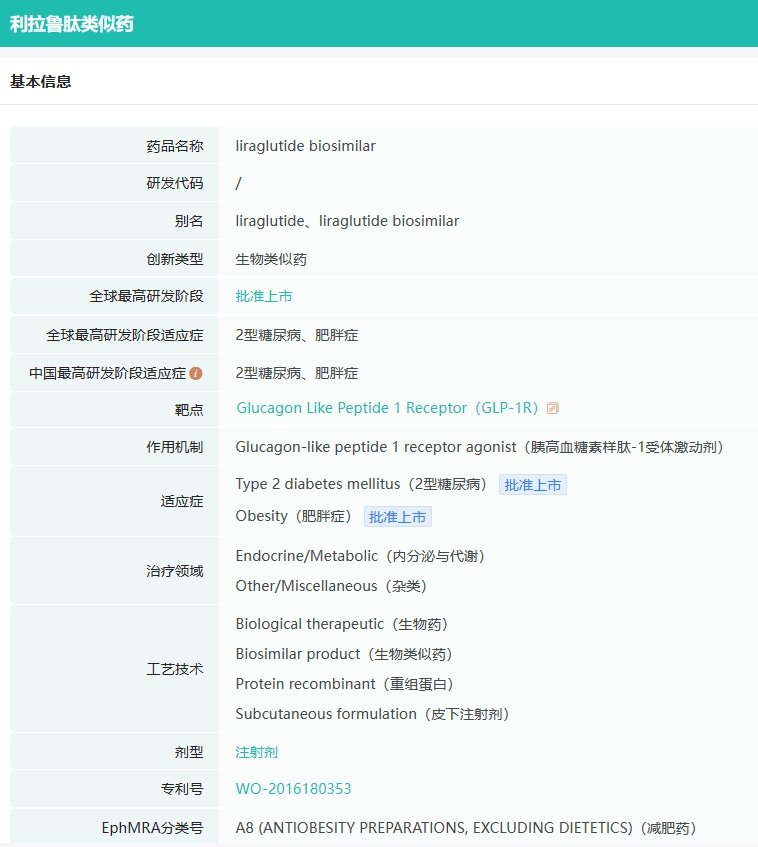Viewport: 758px width, 847px height.
Task: Click the 全球最高研发阶段适应症 row label
Action: tap(125, 335)
